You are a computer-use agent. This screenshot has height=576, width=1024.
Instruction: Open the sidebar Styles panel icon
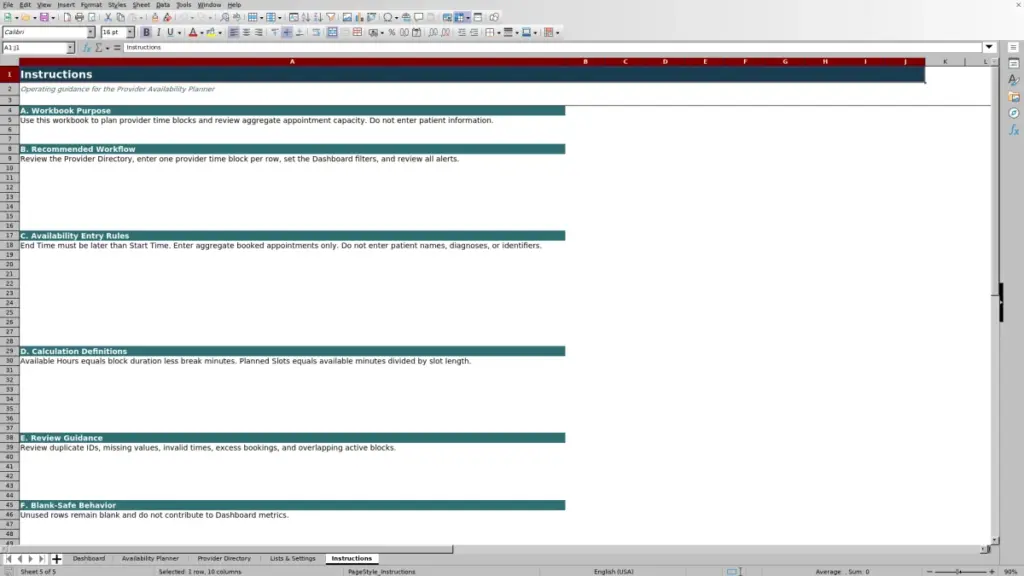[1014, 80]
